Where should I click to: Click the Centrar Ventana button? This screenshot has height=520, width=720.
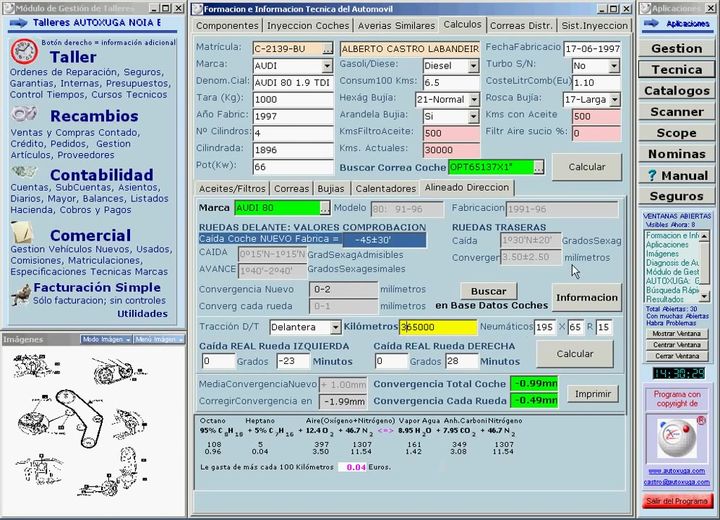(x=676, y=345)
